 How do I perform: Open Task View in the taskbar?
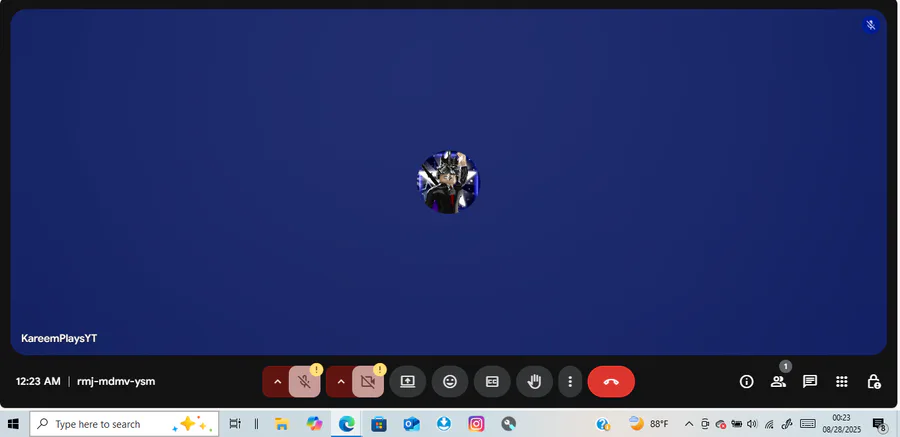(235, 424)
